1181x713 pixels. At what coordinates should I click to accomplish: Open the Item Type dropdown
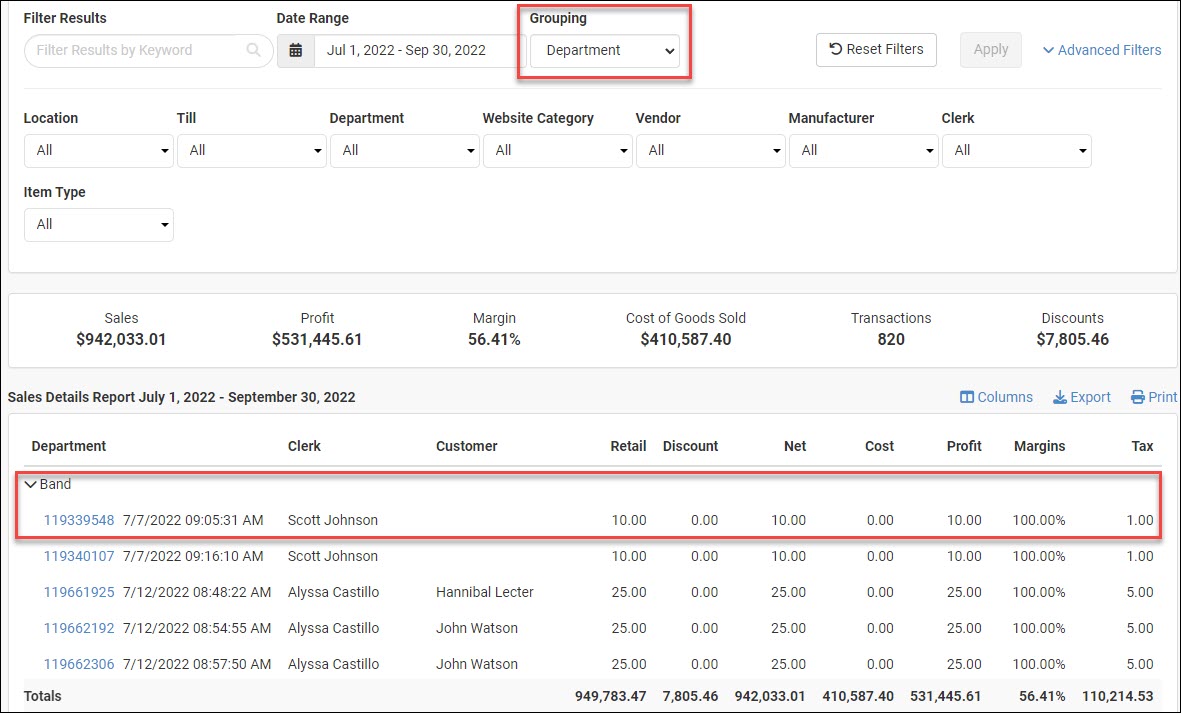(x=99, y=224)
